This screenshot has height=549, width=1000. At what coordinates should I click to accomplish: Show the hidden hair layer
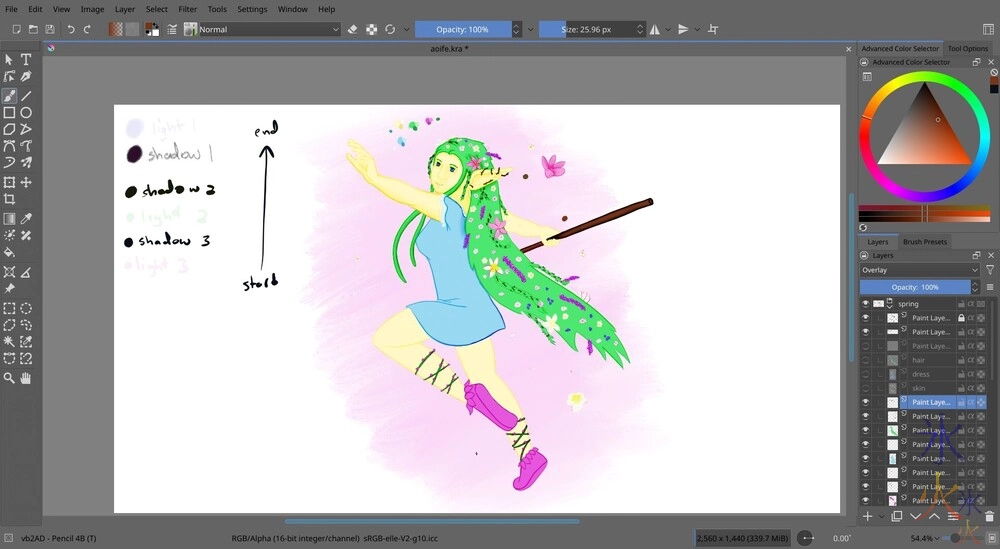tap(866, 360)
